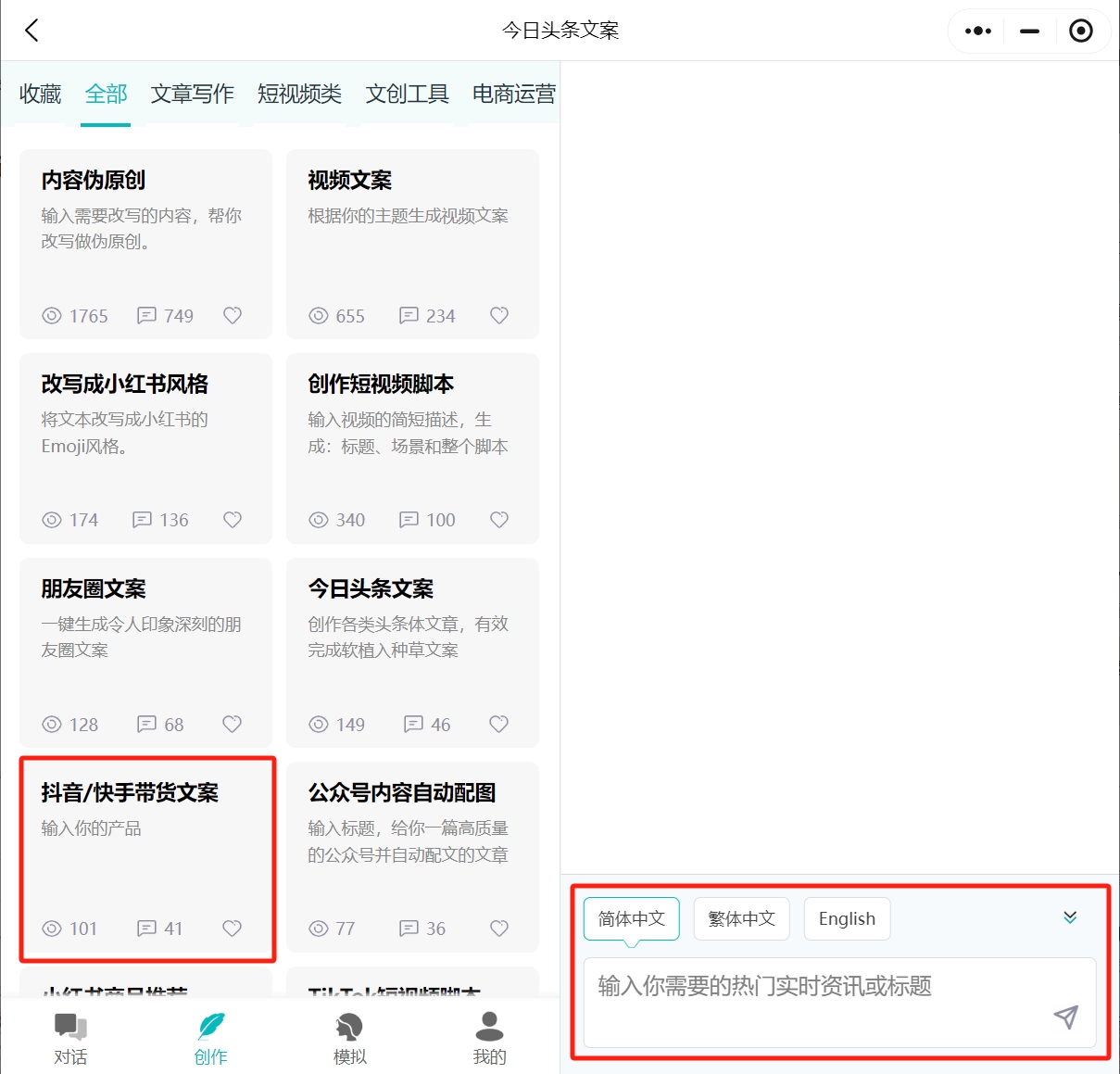
Task: Open the 电商运营 category tab
Action: click(x=514, y=94)
